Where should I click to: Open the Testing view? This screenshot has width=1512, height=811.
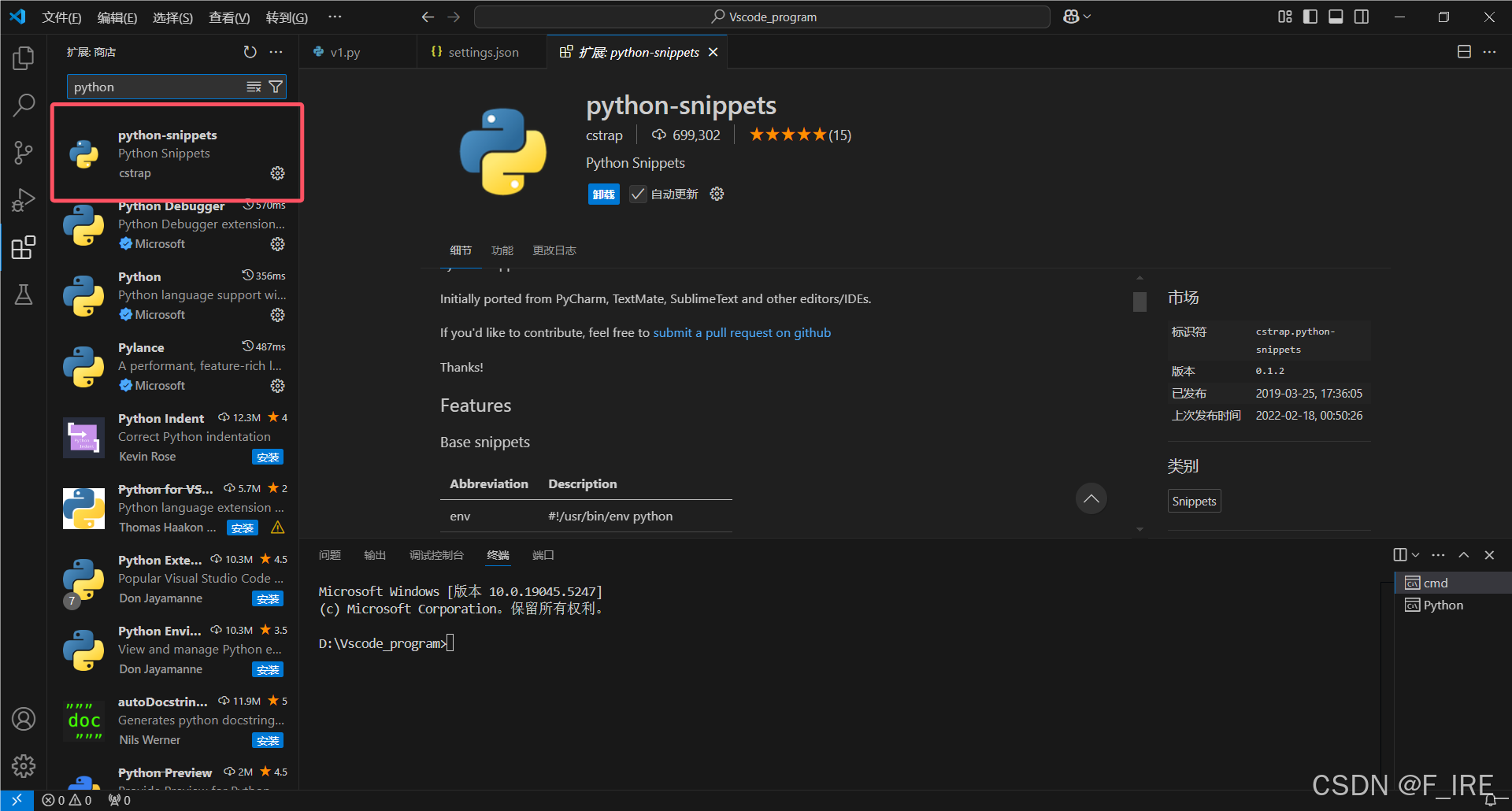coord(23,294)
